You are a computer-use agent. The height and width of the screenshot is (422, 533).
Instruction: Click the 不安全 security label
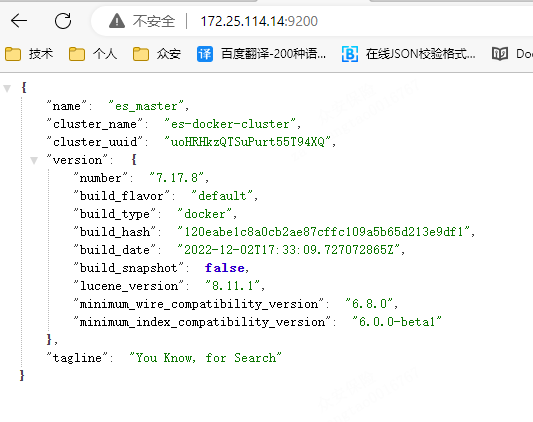coord(154,21)
